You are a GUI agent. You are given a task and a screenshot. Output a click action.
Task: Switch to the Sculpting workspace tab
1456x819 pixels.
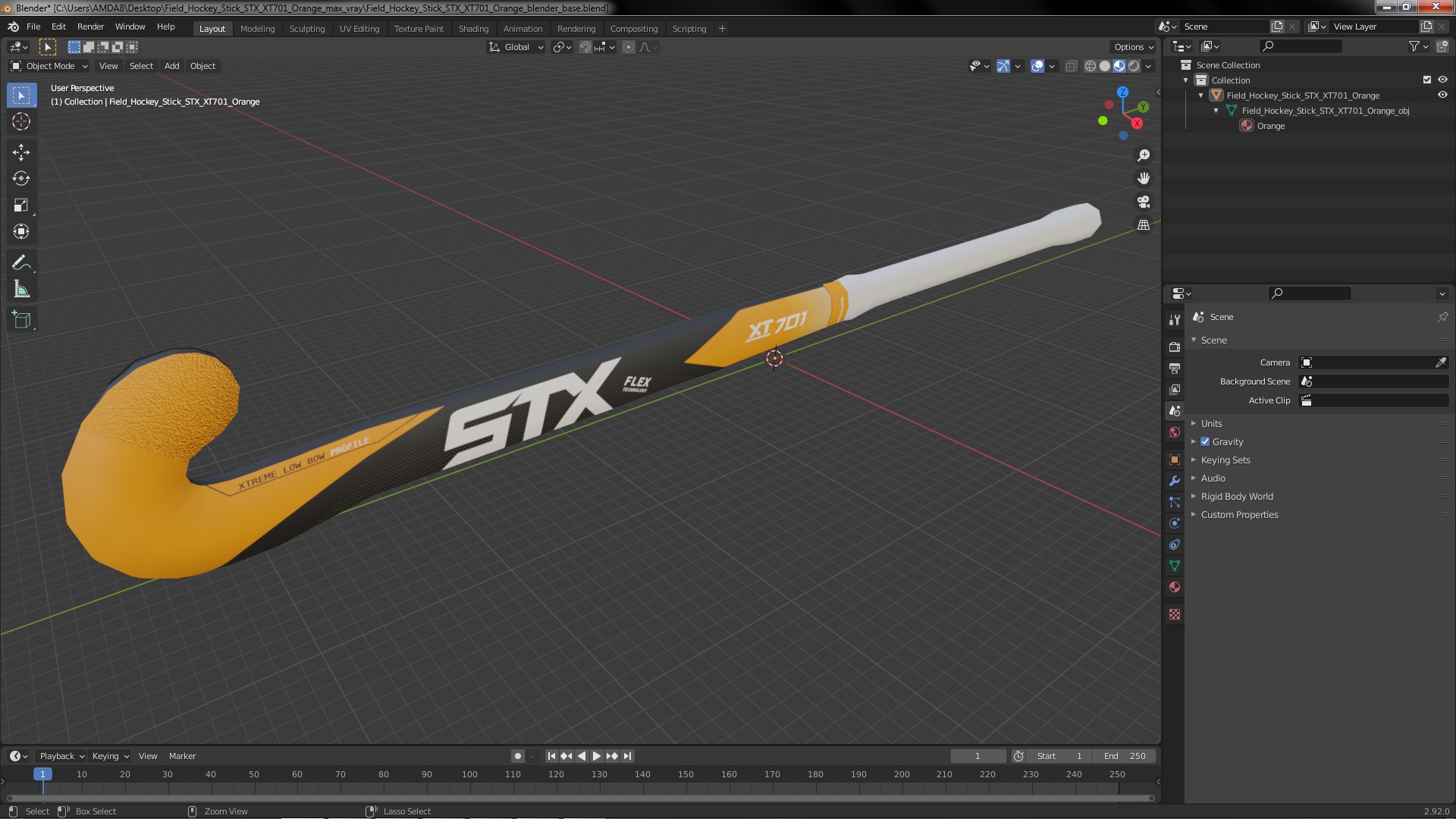307,29
